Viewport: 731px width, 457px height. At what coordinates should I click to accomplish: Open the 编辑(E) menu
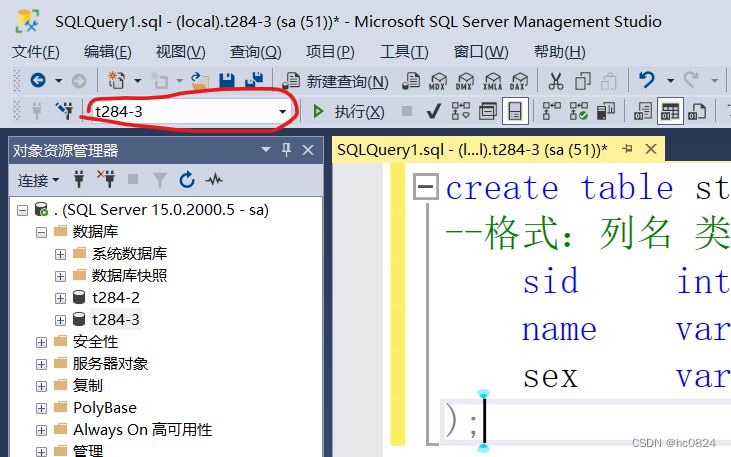tap(108, 52)
